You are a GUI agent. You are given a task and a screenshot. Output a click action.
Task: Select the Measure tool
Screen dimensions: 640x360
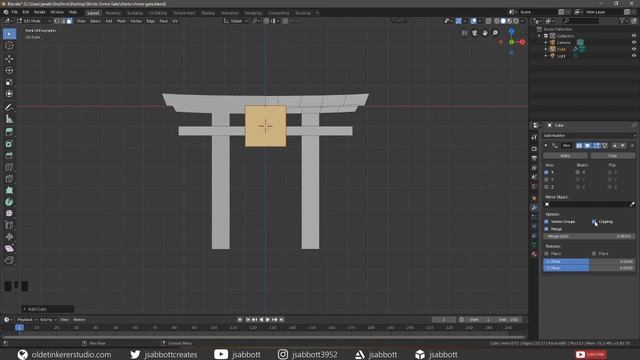point(9,119)
